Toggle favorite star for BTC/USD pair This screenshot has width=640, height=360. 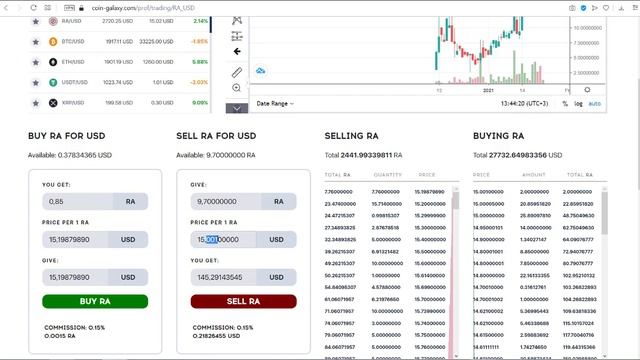tap(36, 42)
